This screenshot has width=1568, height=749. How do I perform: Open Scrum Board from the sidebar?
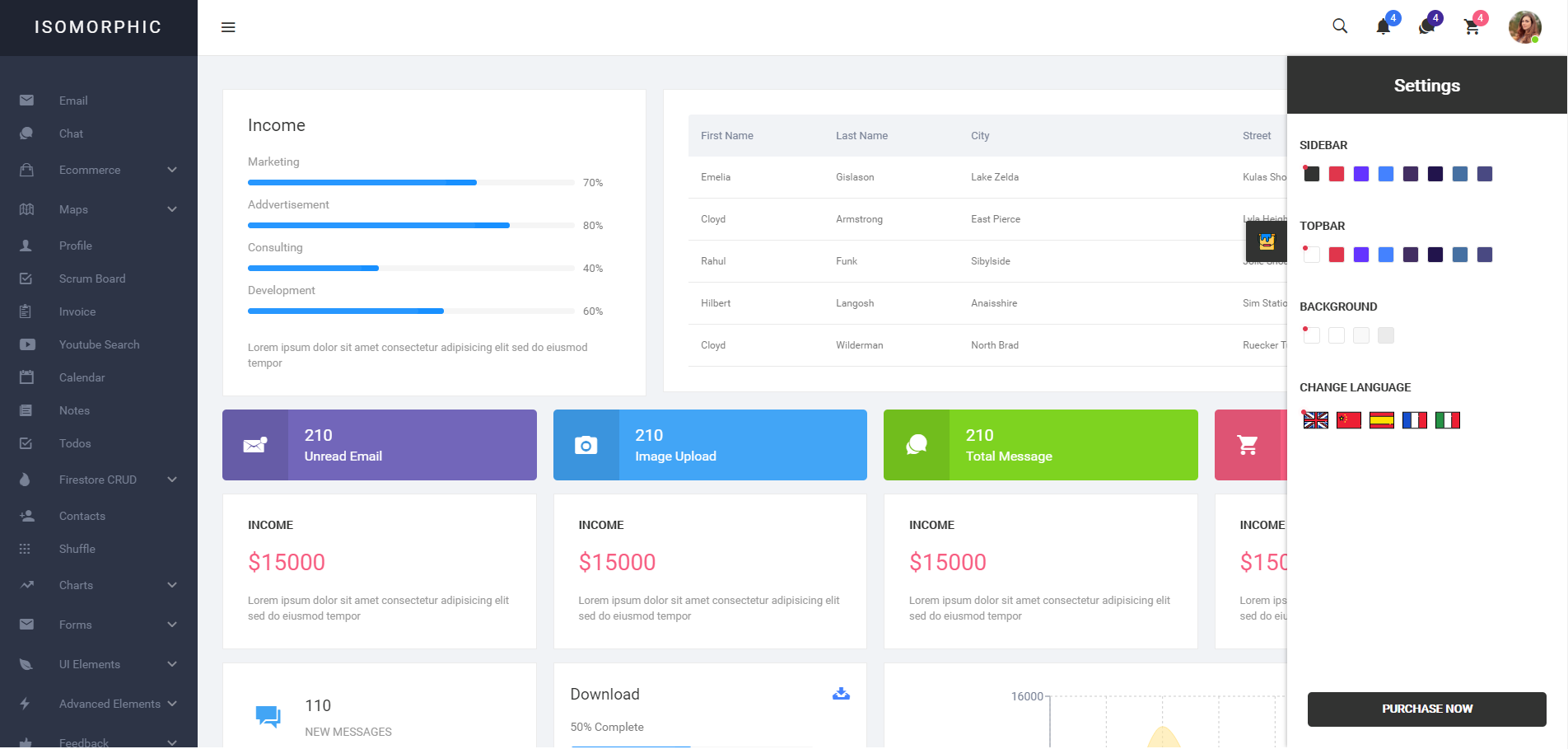pyautogui.click(x=92, y=279)
